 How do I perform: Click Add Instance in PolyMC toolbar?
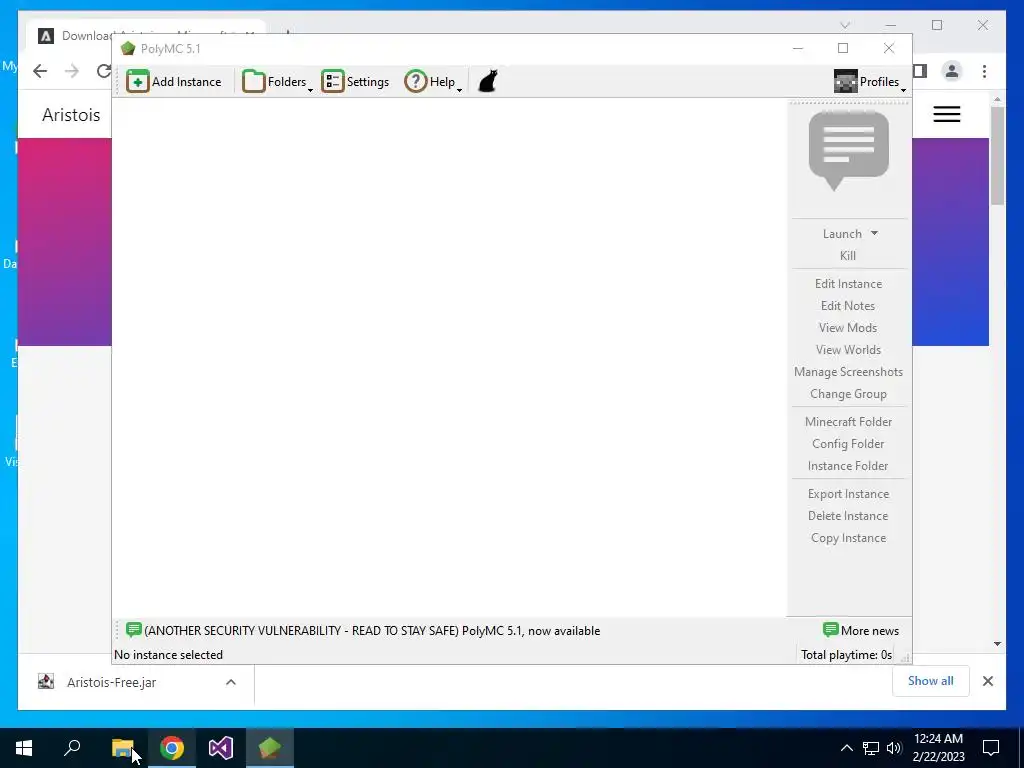tap(174, 82)
